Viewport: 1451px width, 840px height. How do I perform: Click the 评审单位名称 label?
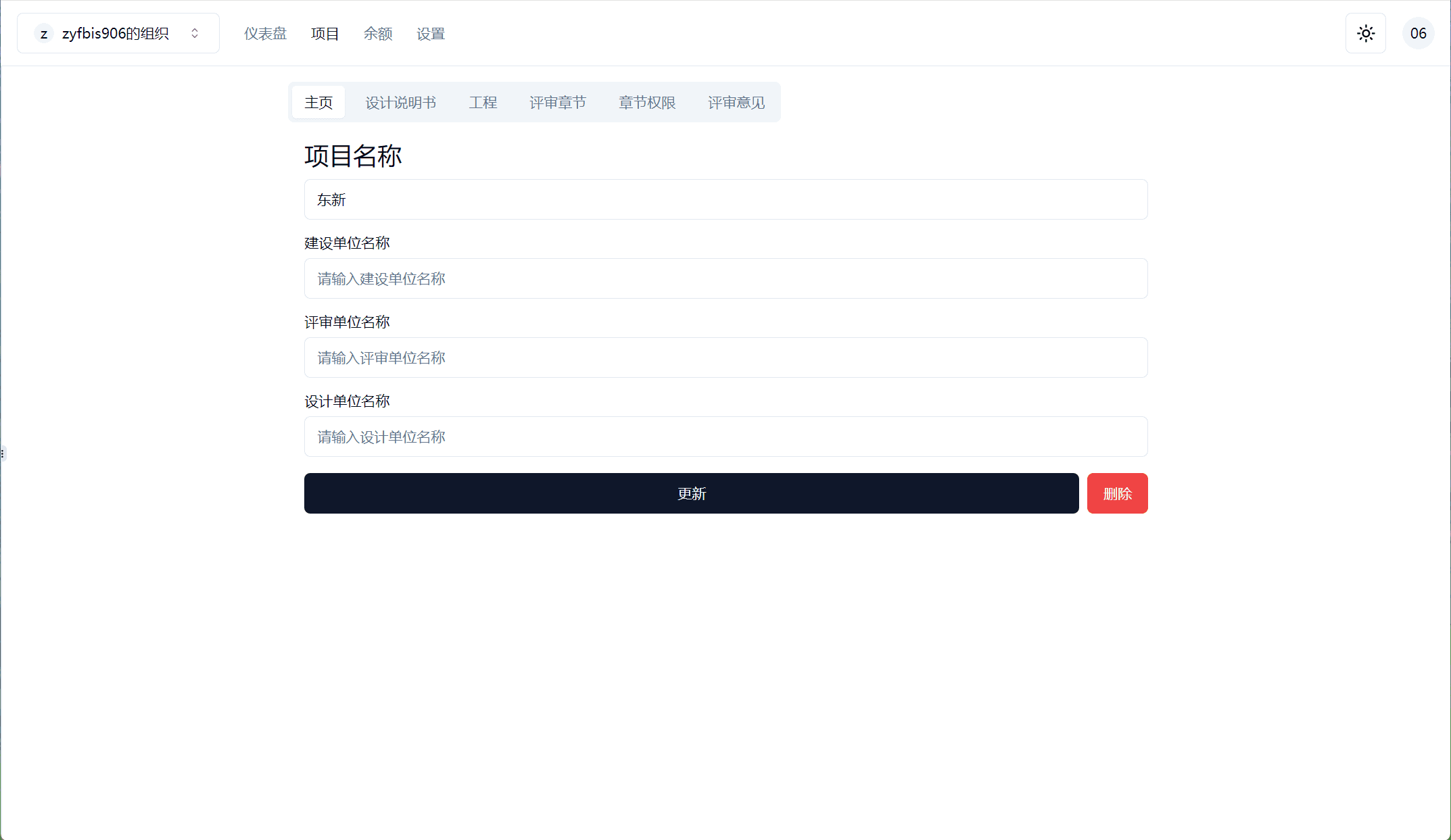point(347,322)
